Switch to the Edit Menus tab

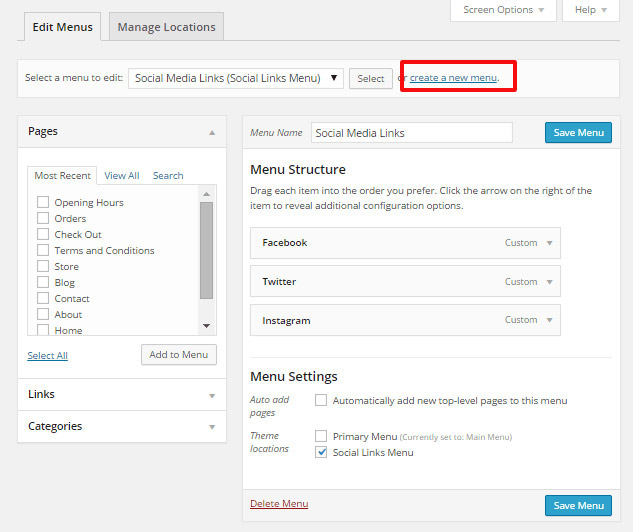pos(63,27)
